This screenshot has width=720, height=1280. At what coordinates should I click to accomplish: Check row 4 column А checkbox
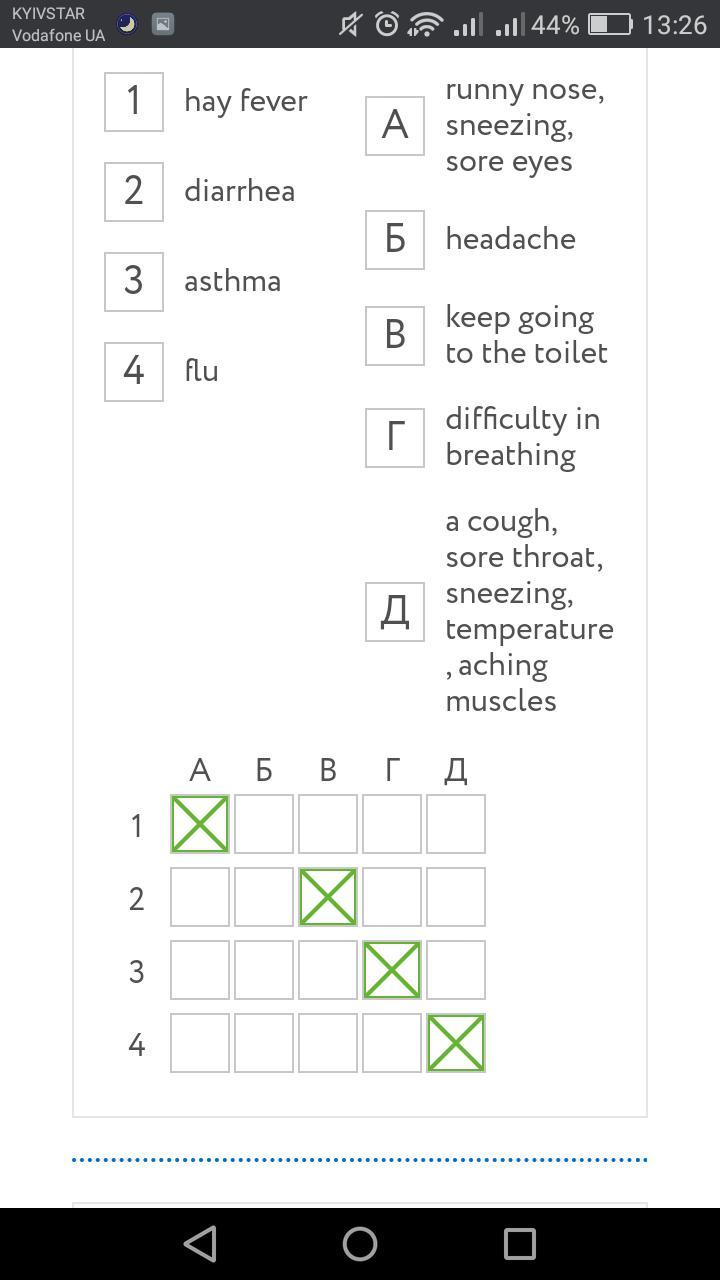200,1043
